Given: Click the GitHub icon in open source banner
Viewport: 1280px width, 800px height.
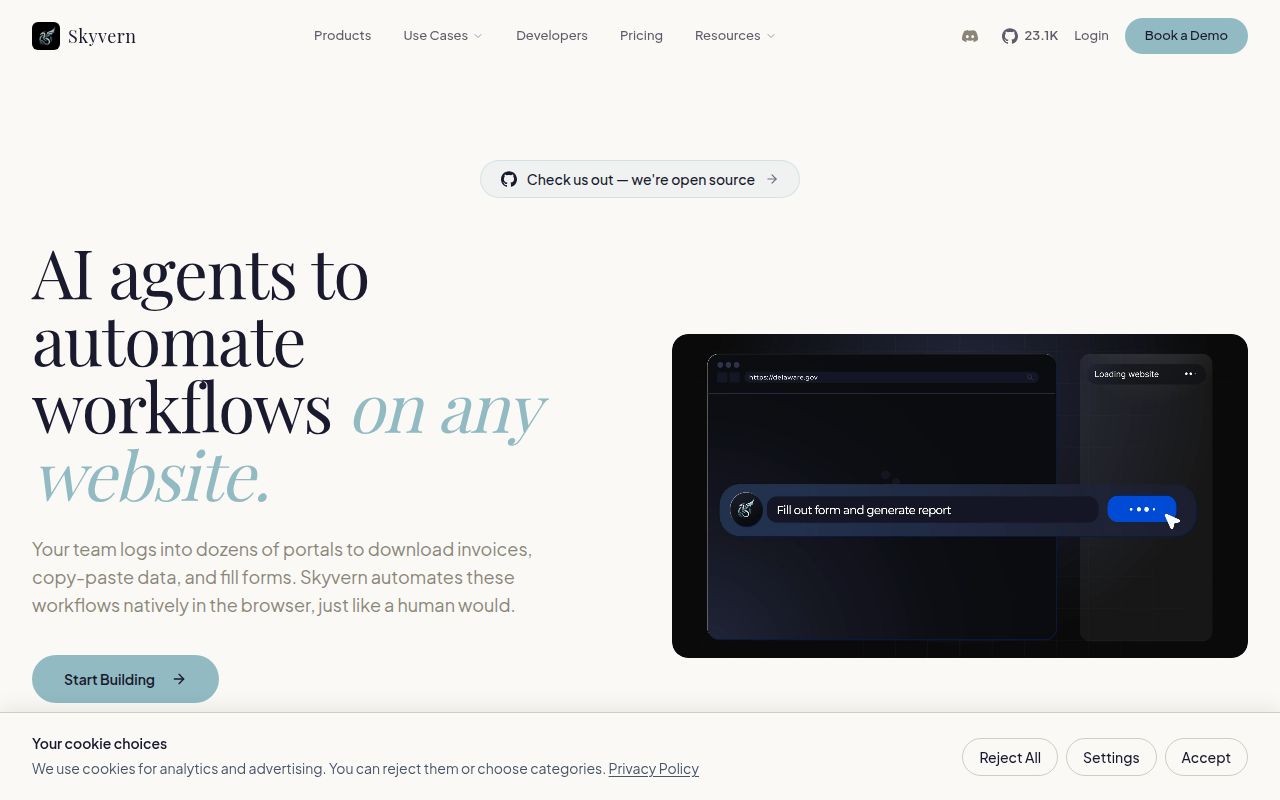Looking at the screenshot, I should pyautogui.click(x=509, y=179).
